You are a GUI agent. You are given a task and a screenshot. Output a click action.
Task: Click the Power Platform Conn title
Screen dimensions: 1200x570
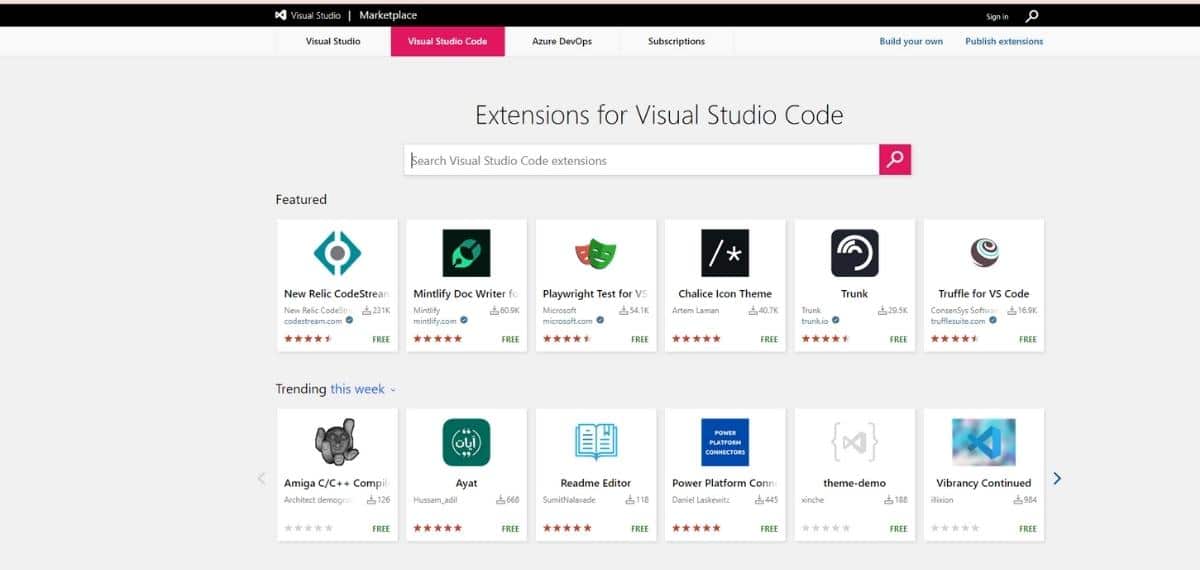[725, 483]
